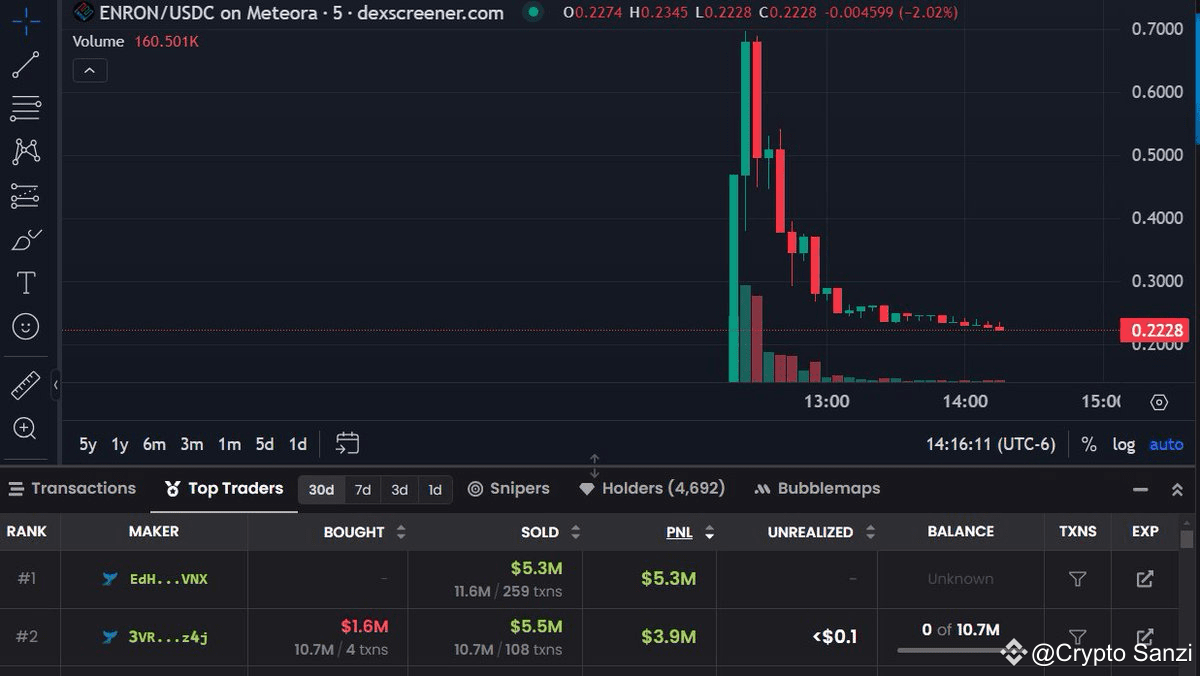
Task: Sort traders by UNREALIZED column
Action: pos(821,532)
